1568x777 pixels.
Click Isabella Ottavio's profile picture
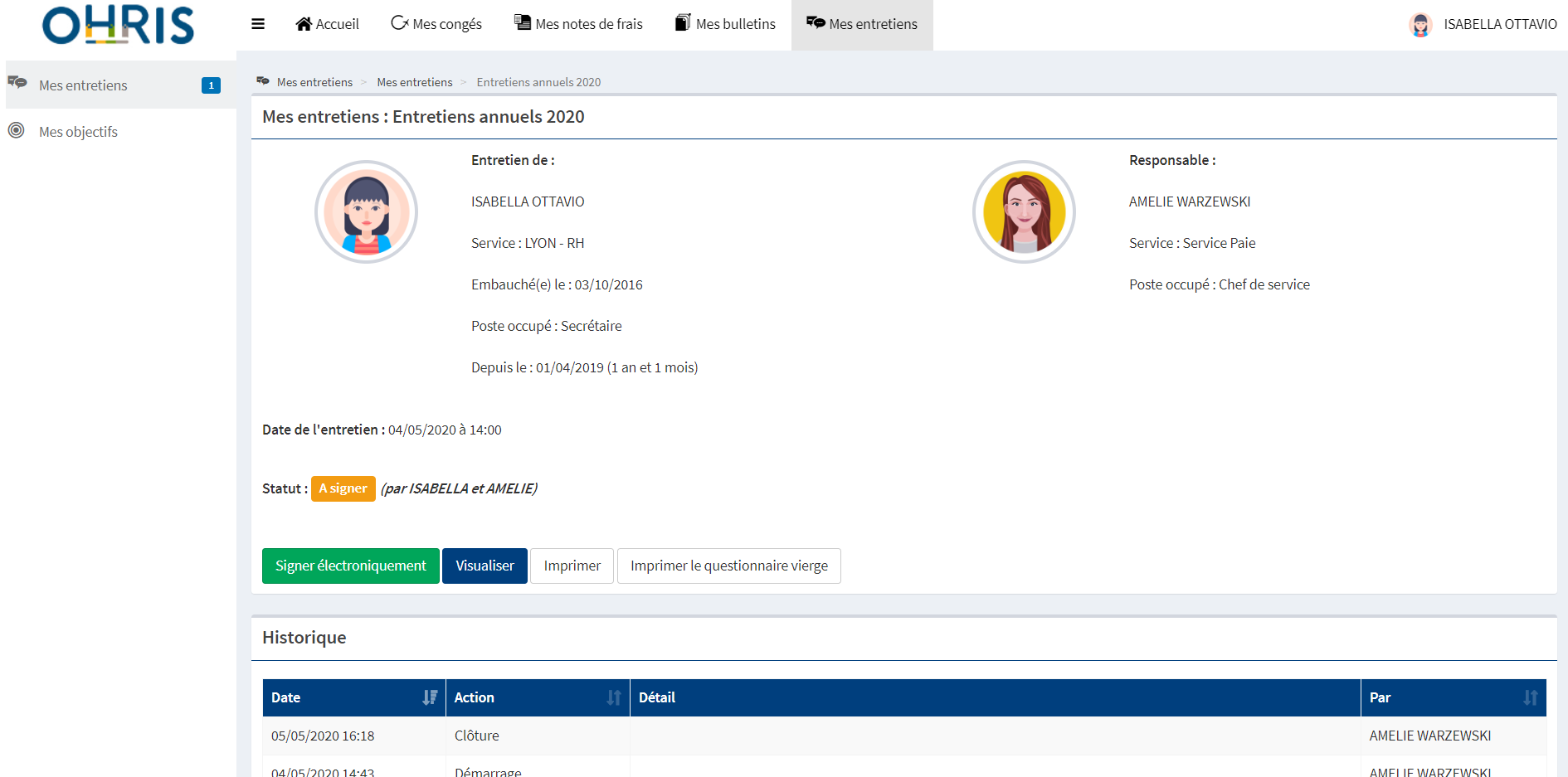(366, 212)
